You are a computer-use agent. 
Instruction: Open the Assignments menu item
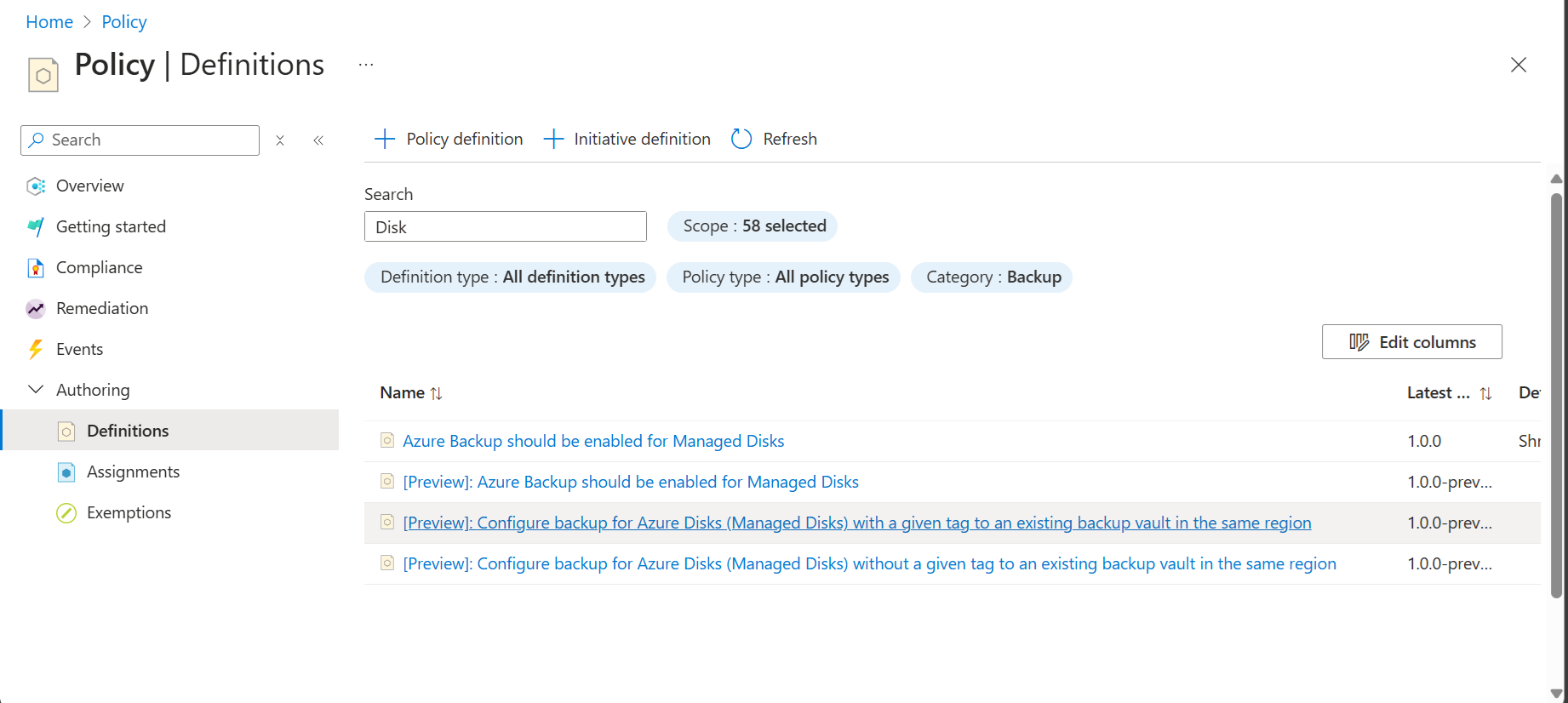133,472
